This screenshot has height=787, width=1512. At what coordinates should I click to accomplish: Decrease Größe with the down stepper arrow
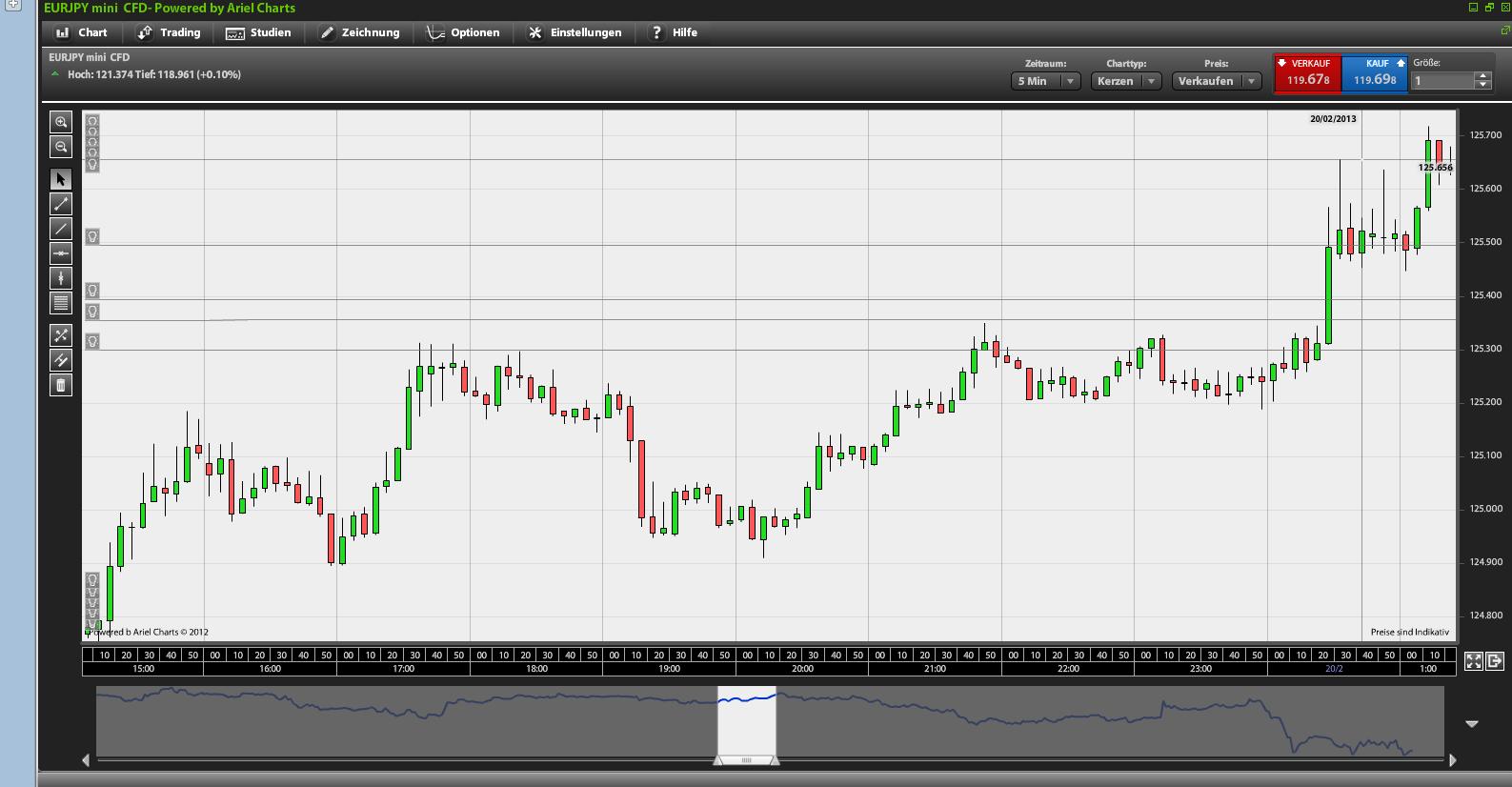[1482, 86]
